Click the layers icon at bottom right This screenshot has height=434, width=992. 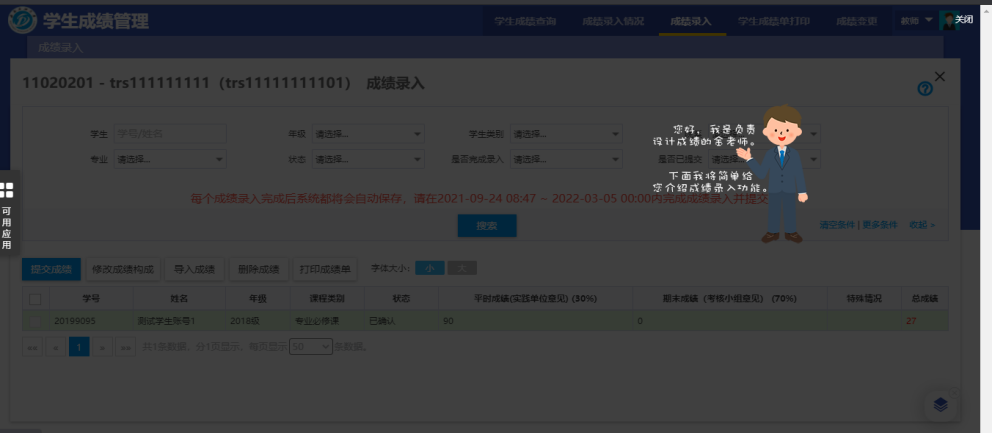click(x=940, y=404)
